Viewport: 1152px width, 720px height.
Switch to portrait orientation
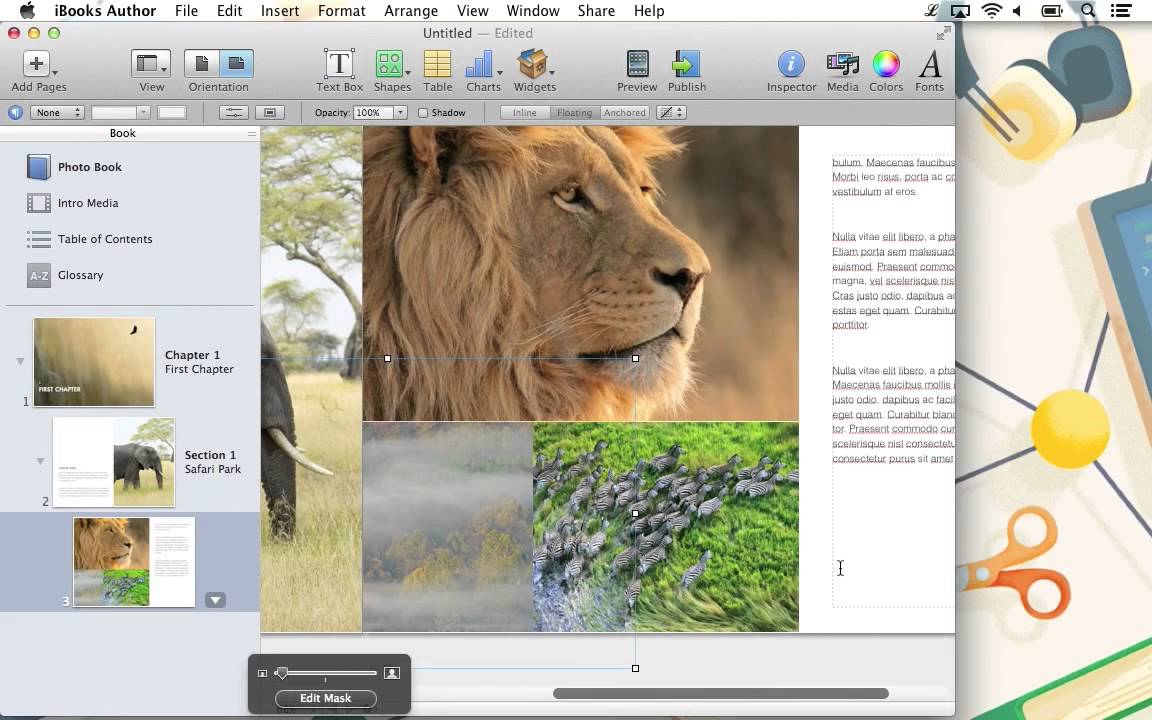[x=201, y=64]
